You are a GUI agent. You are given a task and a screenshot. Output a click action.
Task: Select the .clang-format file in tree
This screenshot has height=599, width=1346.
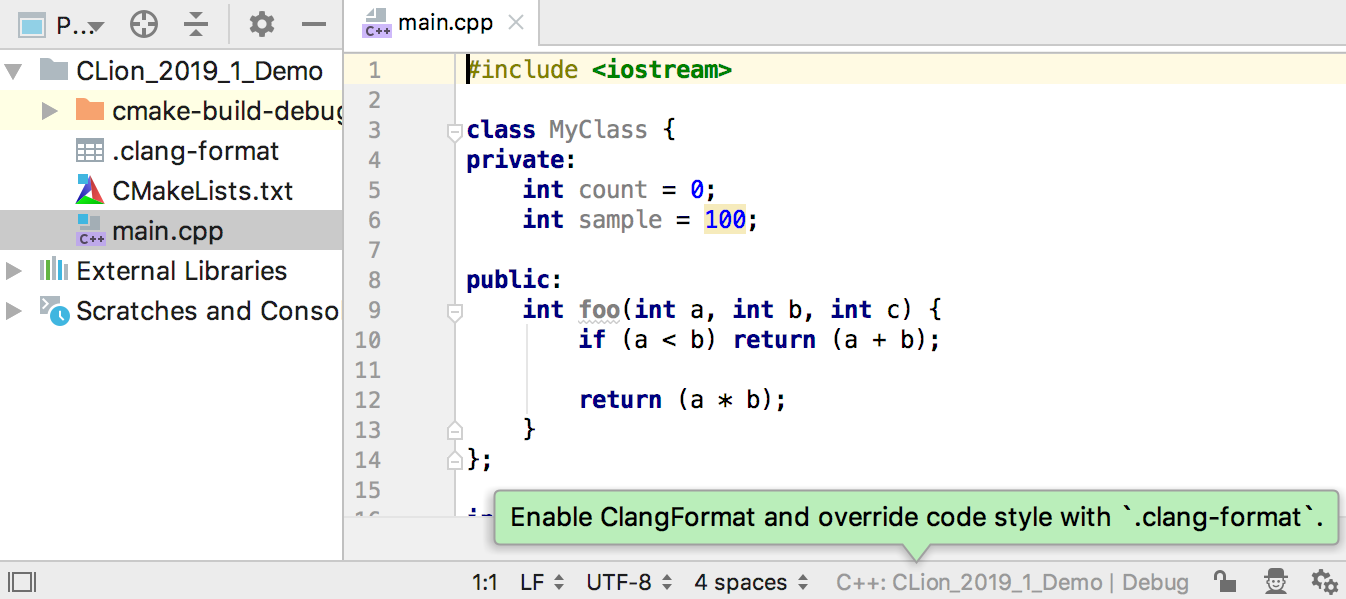coord(196,151)
